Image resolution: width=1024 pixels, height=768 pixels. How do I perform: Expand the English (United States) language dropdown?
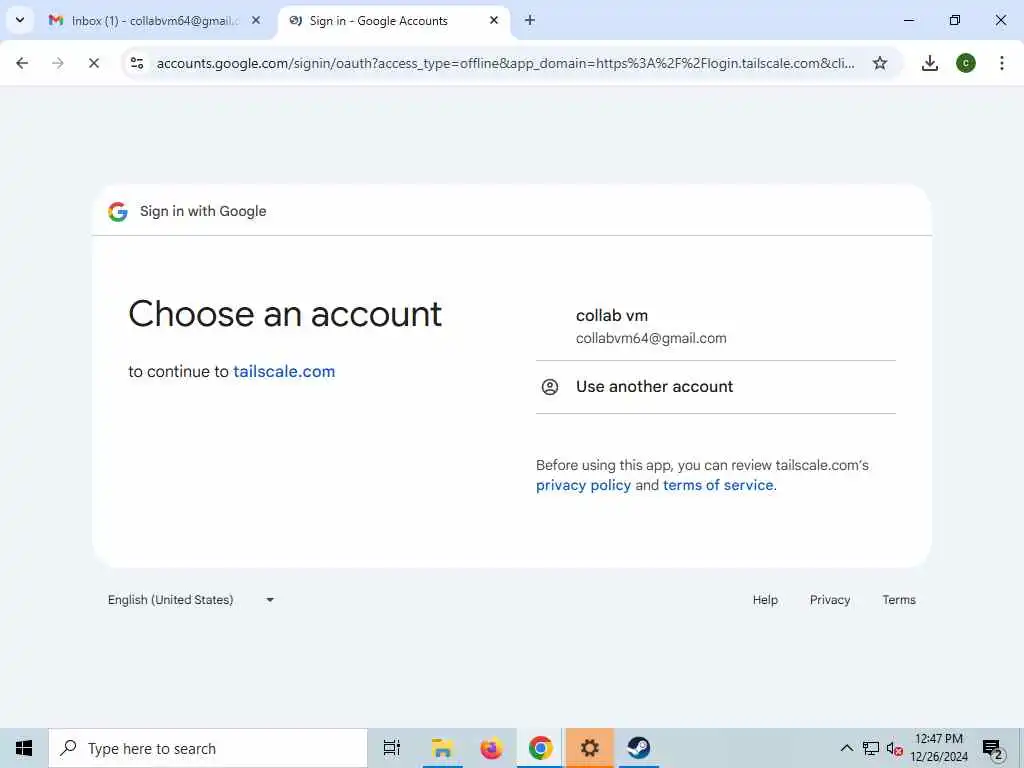coord(191,600)
